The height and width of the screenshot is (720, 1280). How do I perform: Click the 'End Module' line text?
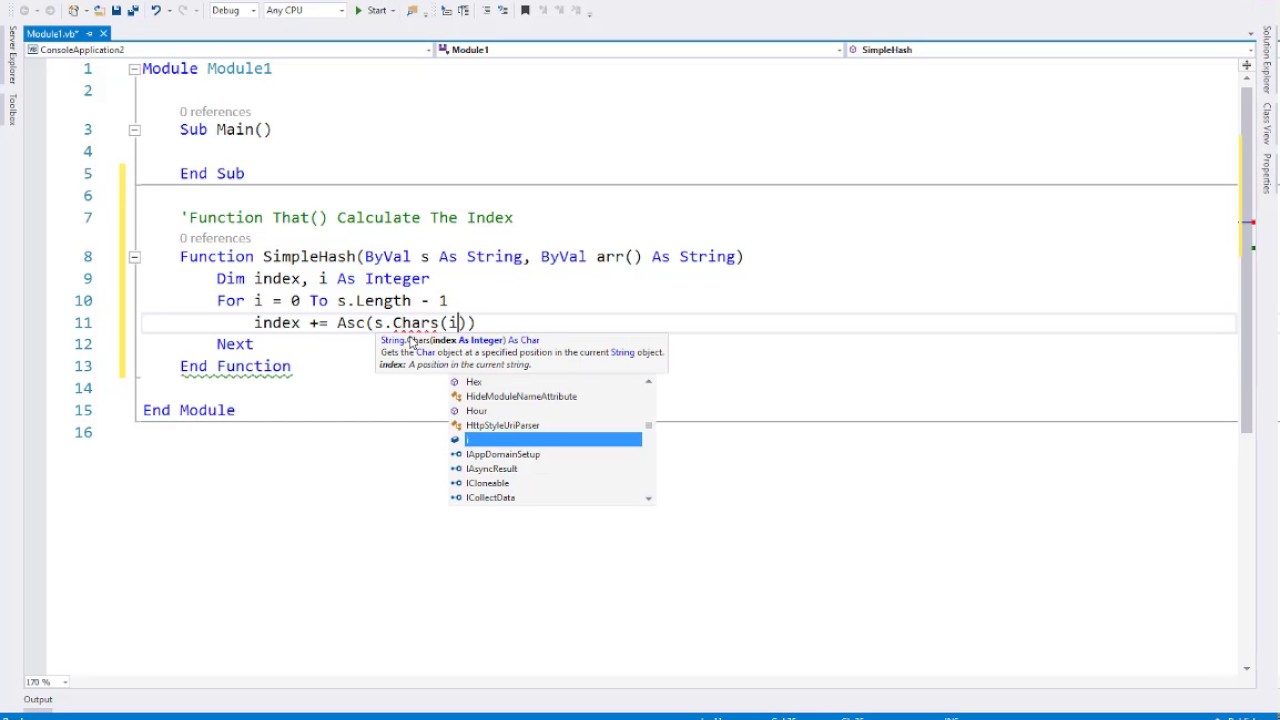[189, 410]
